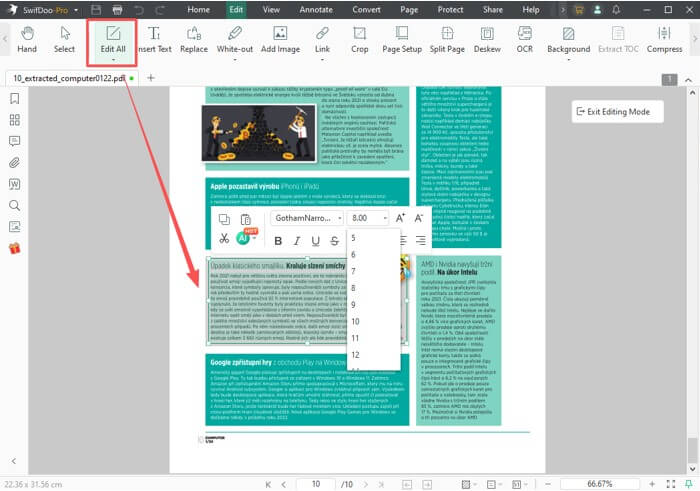Expand the Edit All dropdown arrow

pyautogui.click(x=113, y=59)
